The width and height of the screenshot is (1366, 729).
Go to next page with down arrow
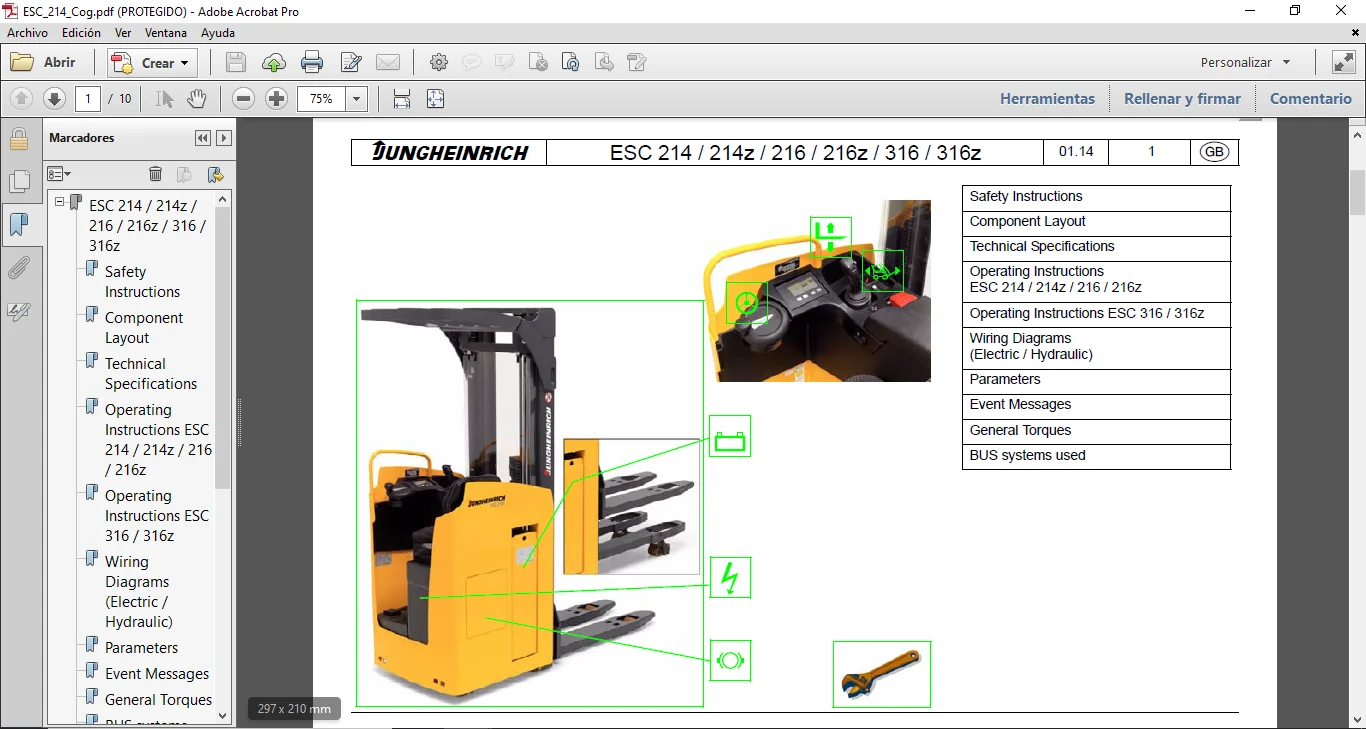(55, 99)
